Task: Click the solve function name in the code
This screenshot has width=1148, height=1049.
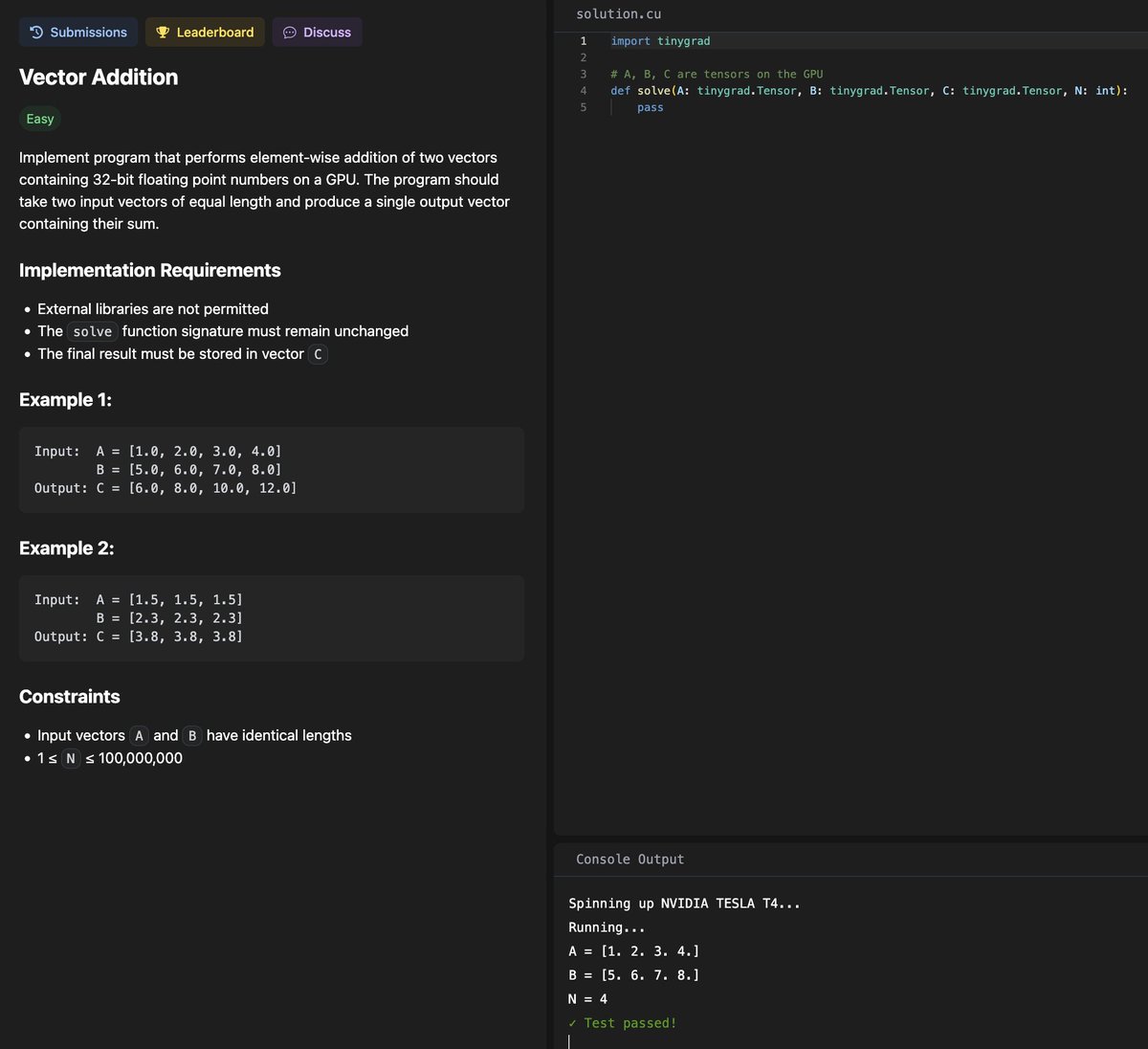Action: pos(653,91)
